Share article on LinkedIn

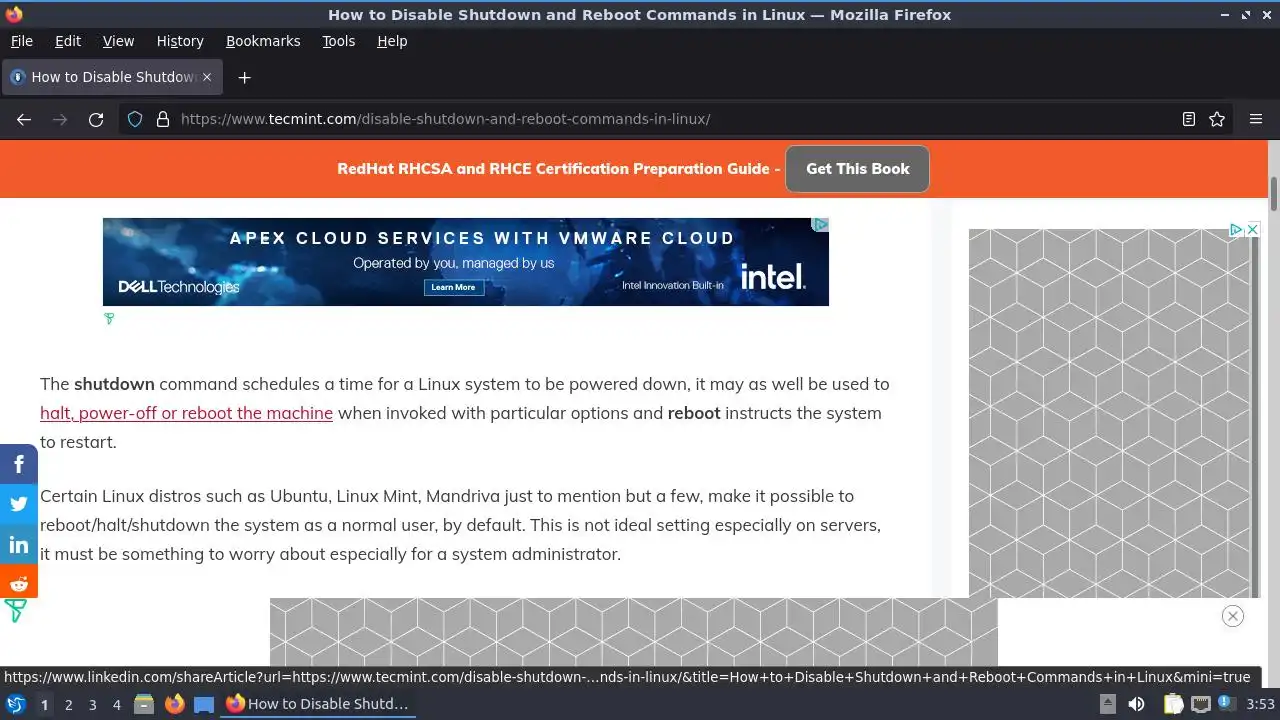tap(19, 544)
